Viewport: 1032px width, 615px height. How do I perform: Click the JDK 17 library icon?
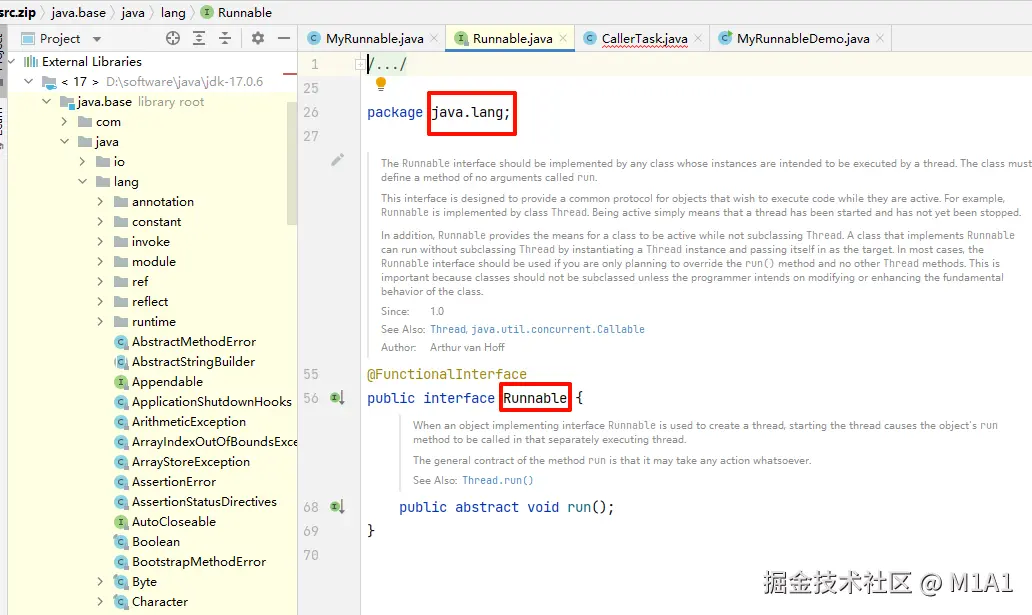click(x=49, y=82)
